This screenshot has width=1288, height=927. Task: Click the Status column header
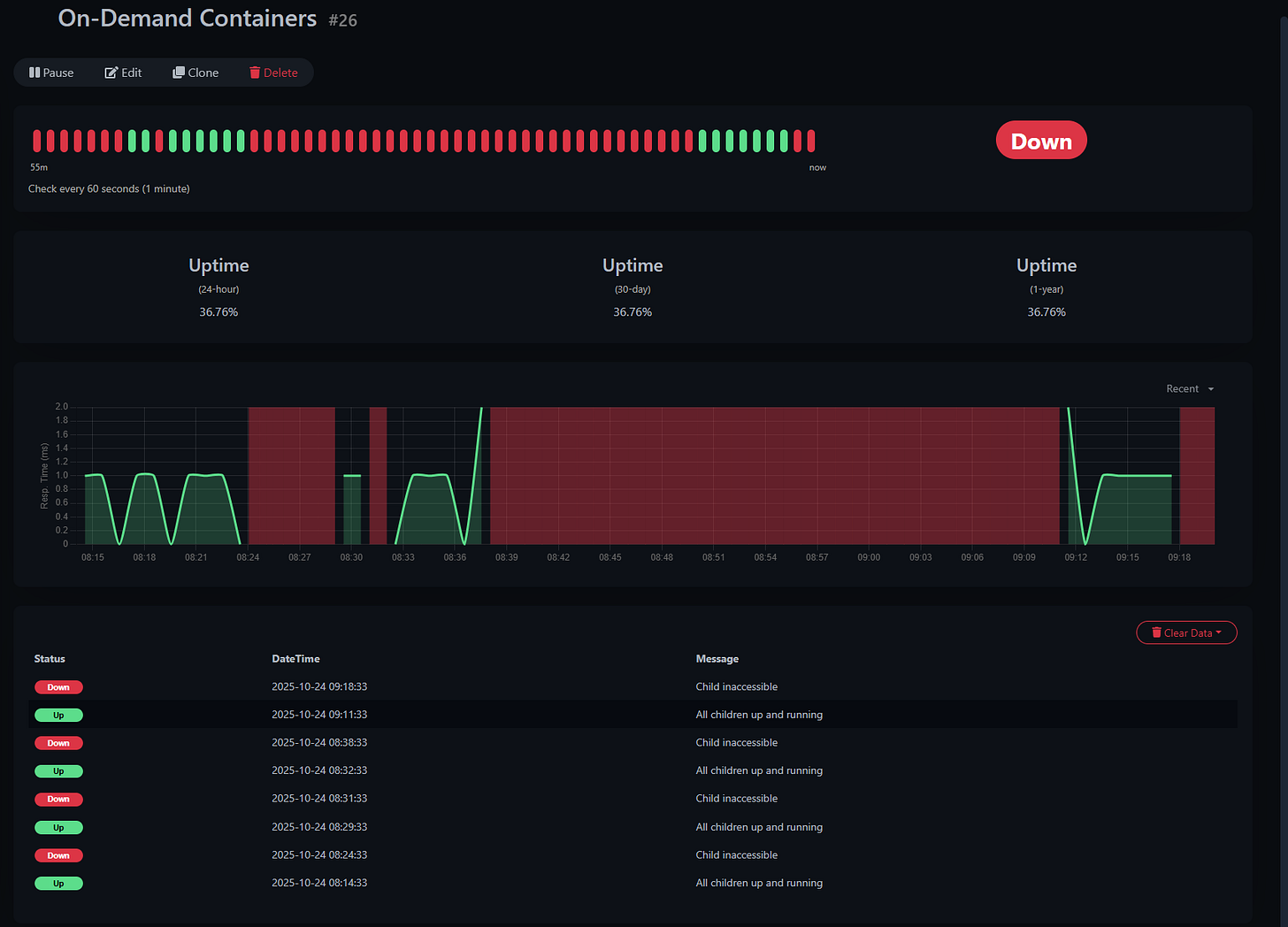point(50,659)
